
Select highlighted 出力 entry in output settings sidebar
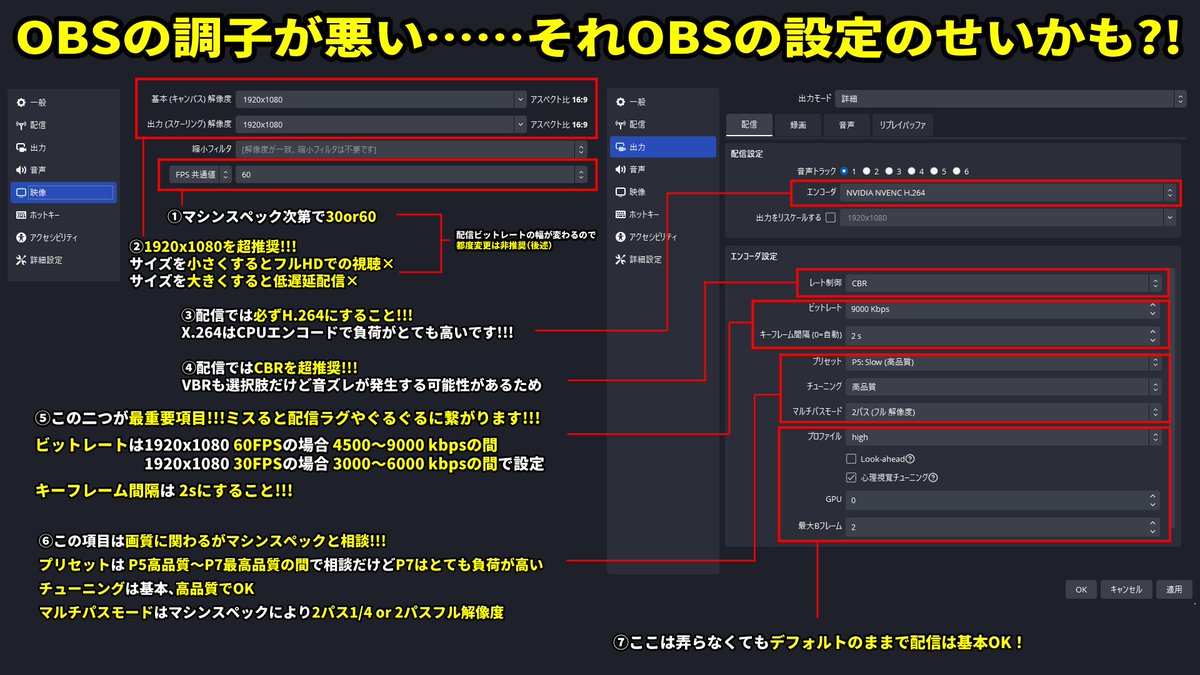(x=662, y=147)
